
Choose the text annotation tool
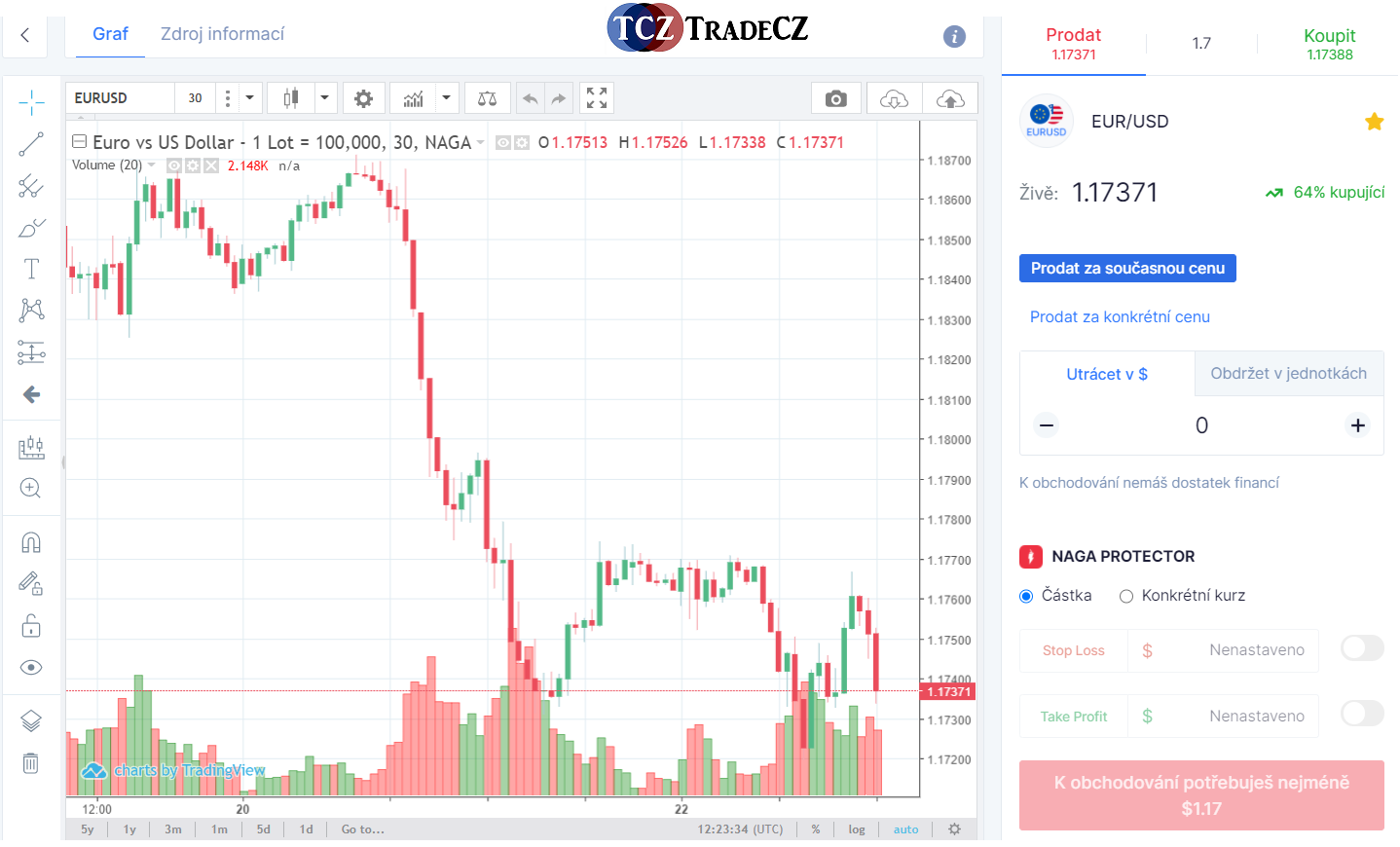[31, 269]
